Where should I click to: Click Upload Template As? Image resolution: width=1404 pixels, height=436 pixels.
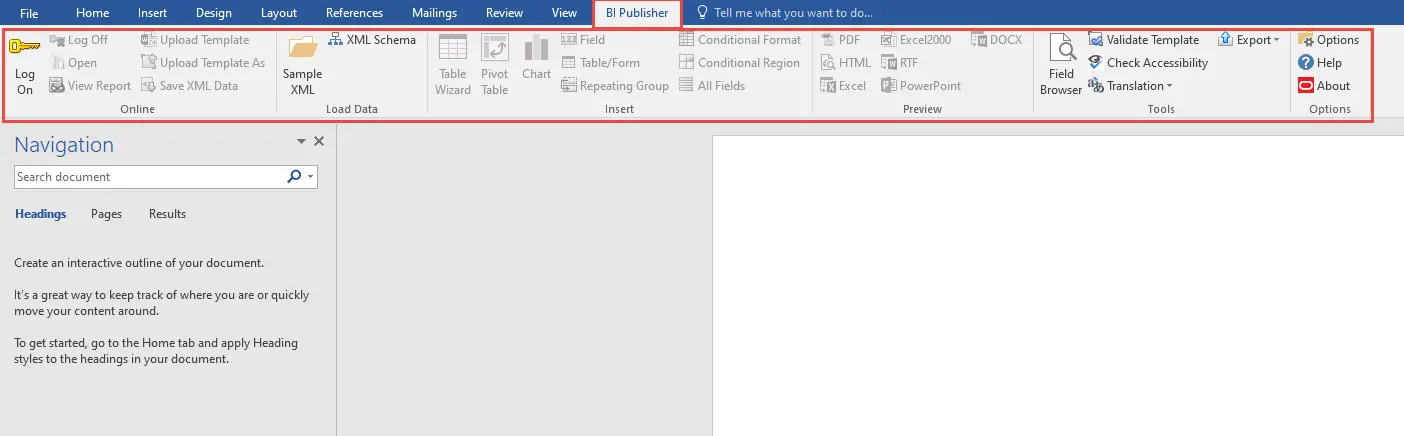pyautogui.click(x=203, y=63)
